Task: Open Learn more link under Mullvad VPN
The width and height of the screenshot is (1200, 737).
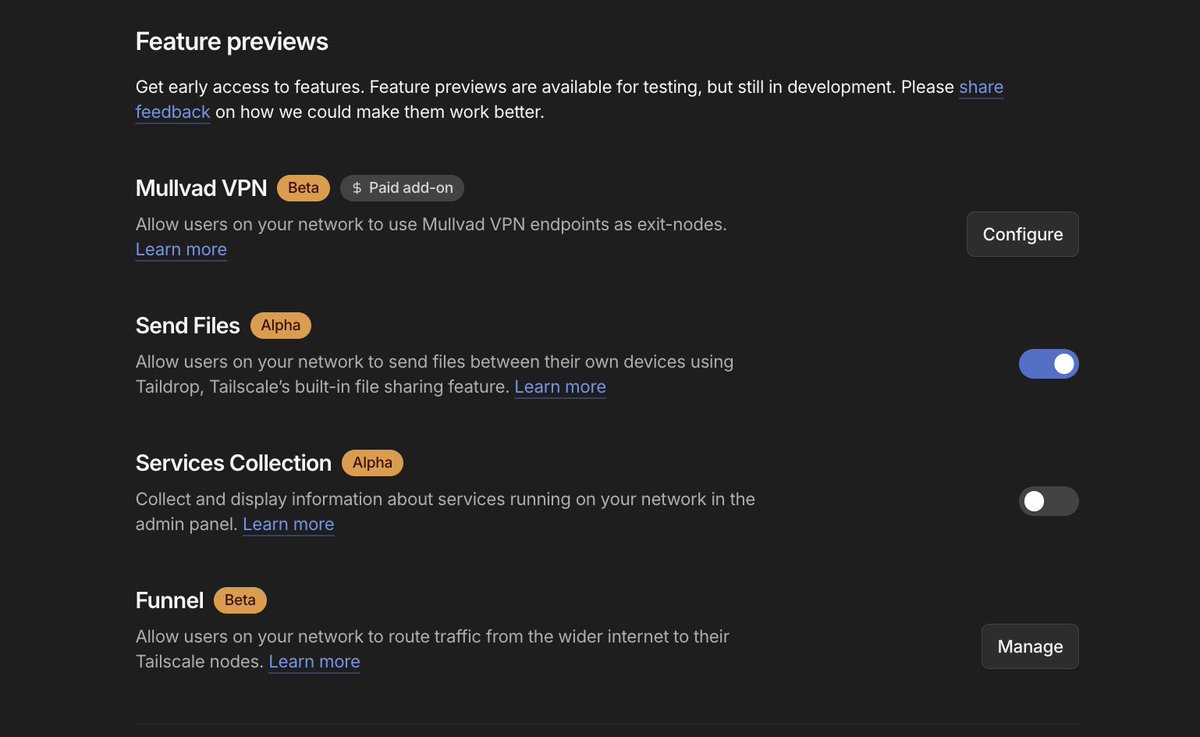Action: coord(181,249)
